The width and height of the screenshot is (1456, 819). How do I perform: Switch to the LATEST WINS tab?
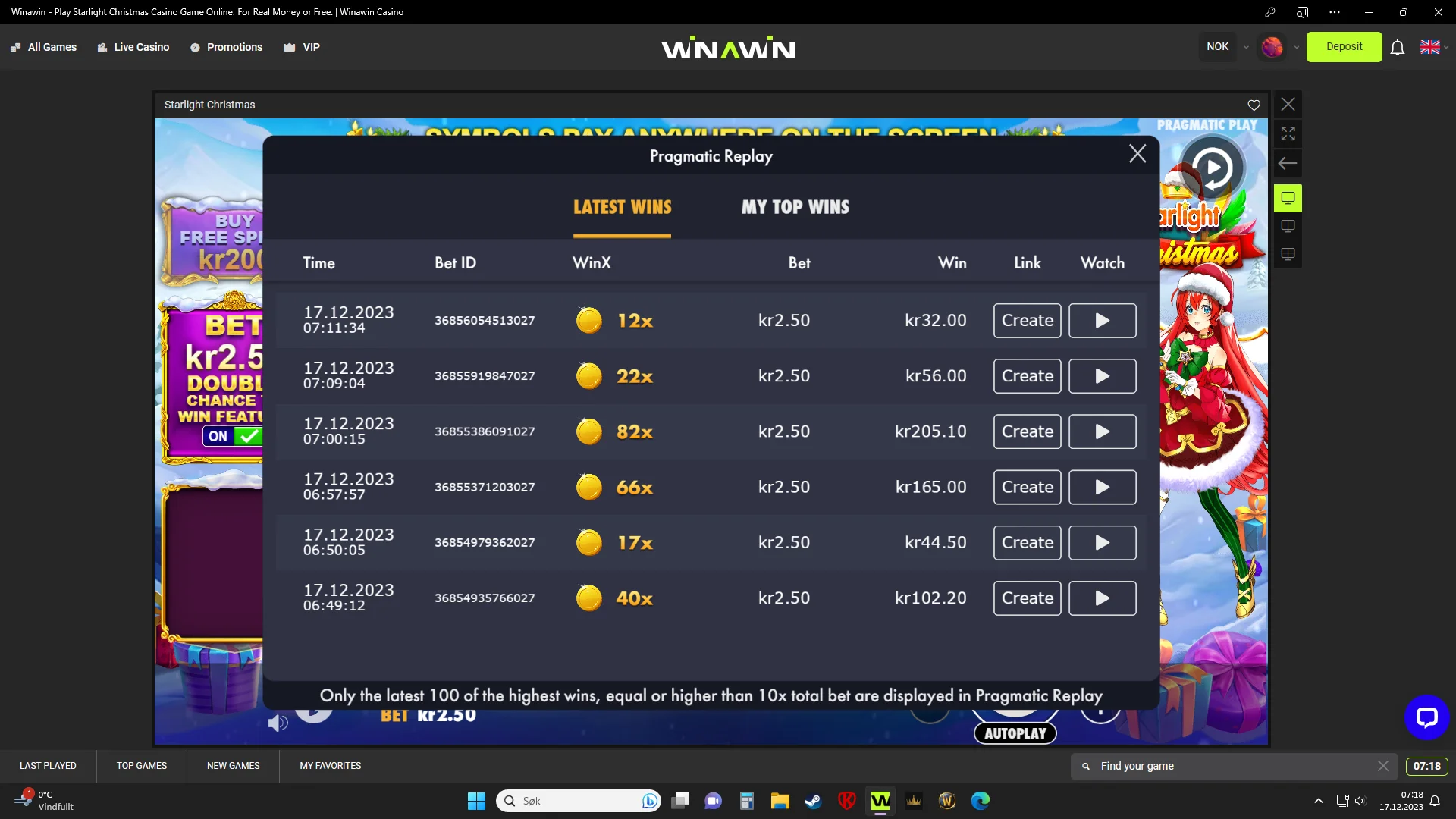pos(623,207)
